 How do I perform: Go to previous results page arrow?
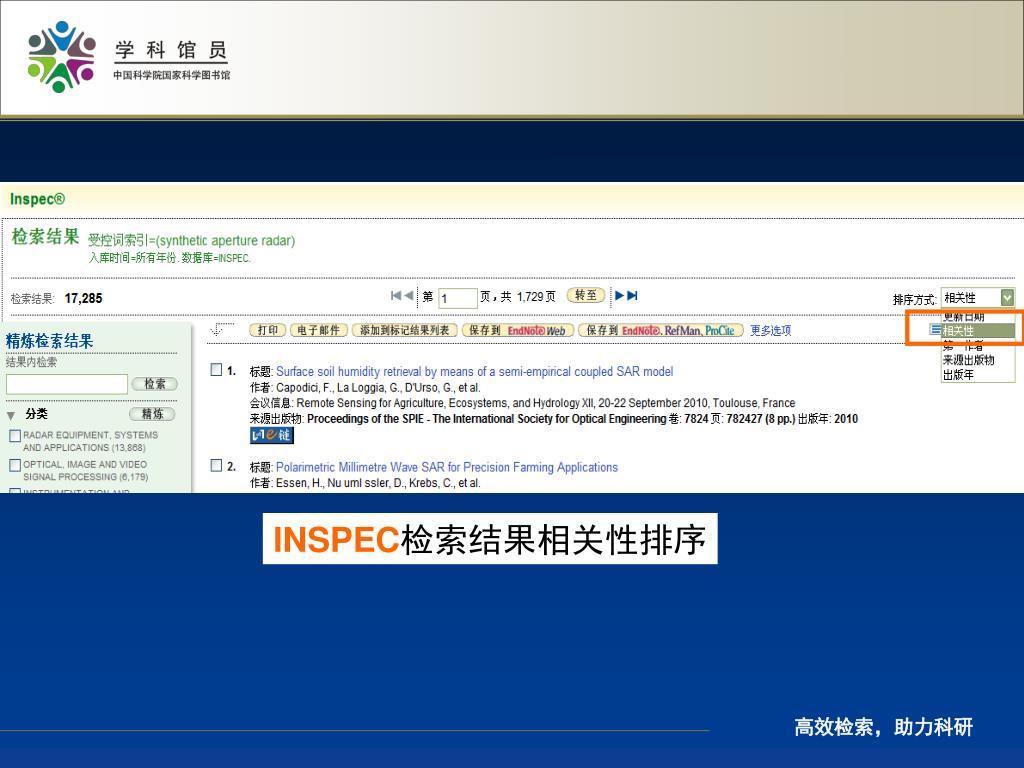[409, 296]
